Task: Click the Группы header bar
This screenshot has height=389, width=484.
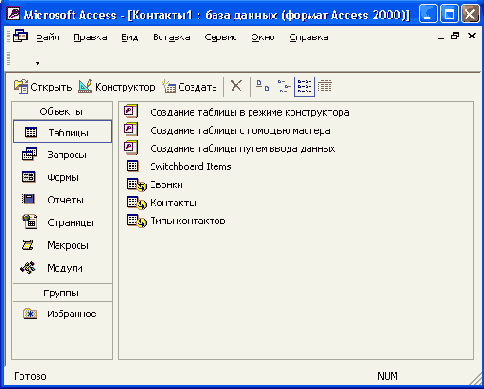Action: [62, 293]
